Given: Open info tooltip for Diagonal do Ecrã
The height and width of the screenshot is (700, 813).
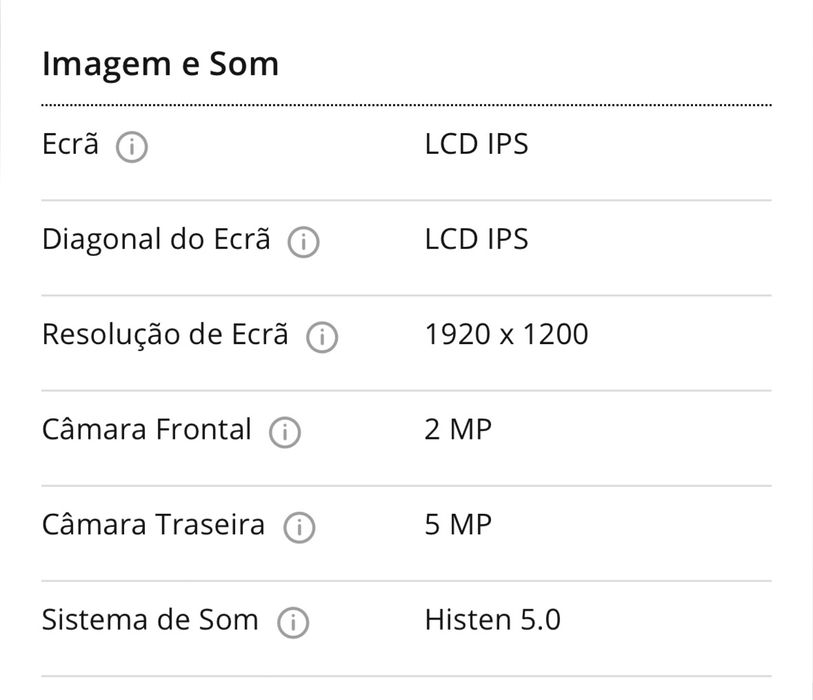Looking at the screenshot, I should (x=303, y=242).
